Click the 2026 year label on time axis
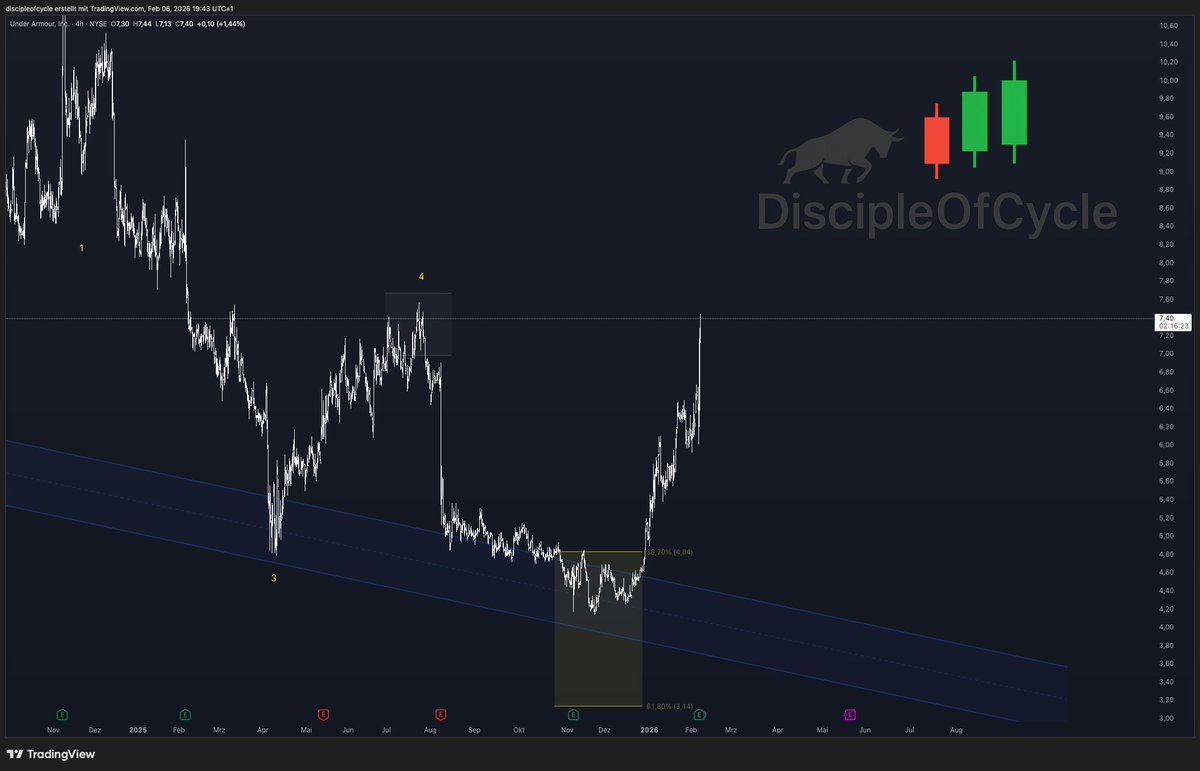The width and height of the screenshot is (1200, 771). [650, 730]
